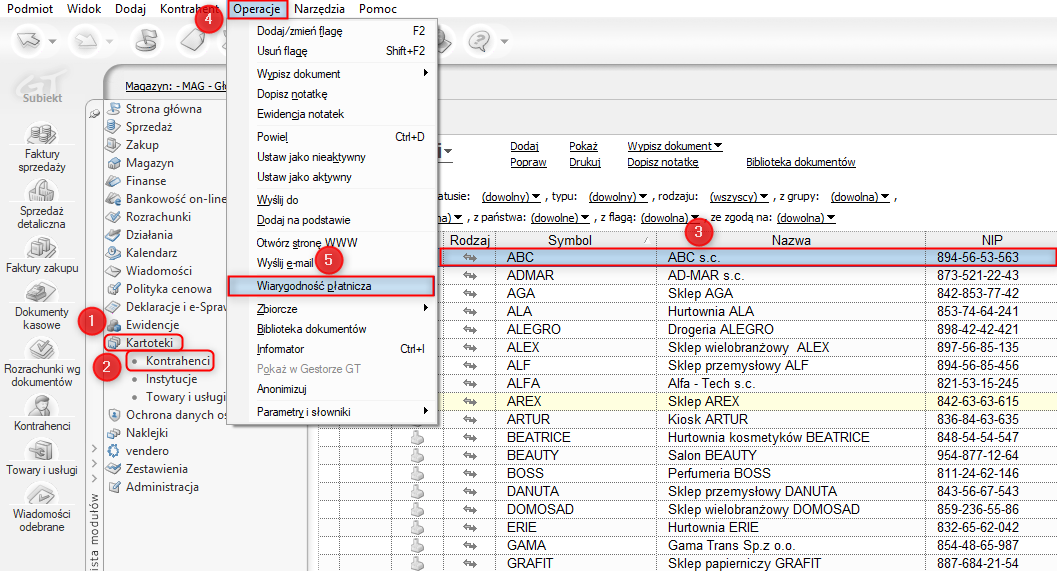
Task: Choose Dodaj/zmień flagę from the menu
Action: point(299,31)
